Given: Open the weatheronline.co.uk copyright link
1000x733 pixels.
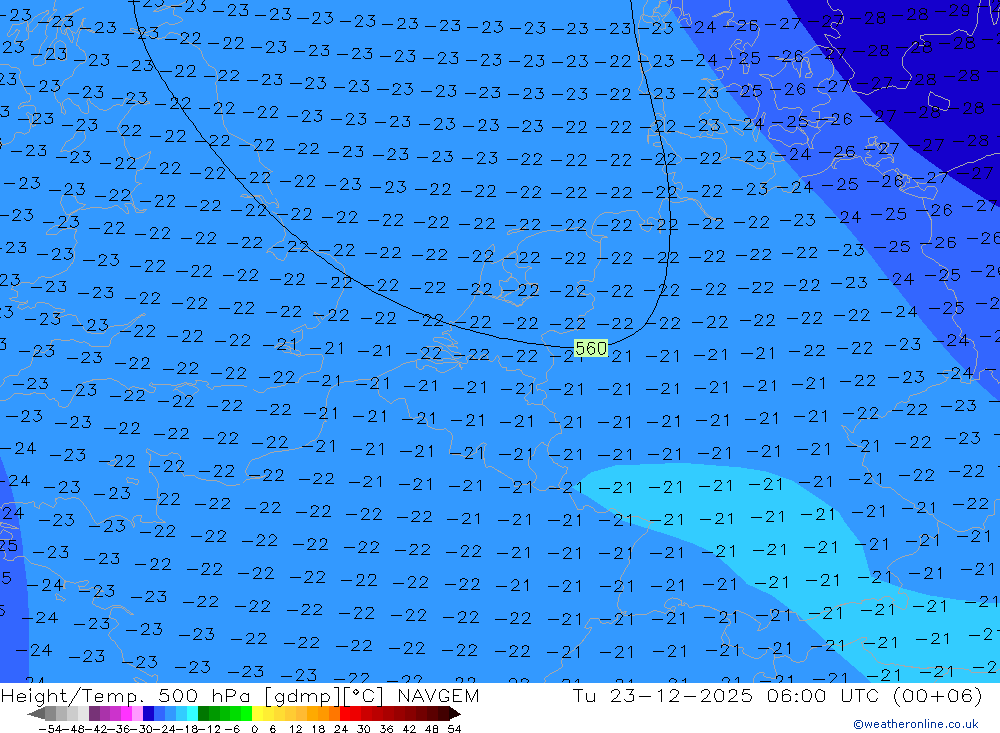Looking at the screenshot, I should click(x=916, y=724).
